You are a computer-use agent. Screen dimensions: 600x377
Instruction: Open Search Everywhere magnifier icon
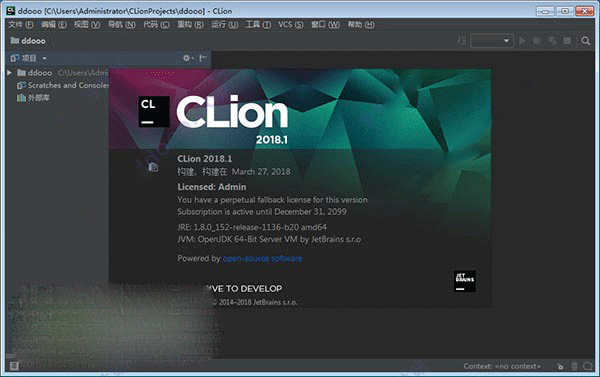tap(585, 41)
